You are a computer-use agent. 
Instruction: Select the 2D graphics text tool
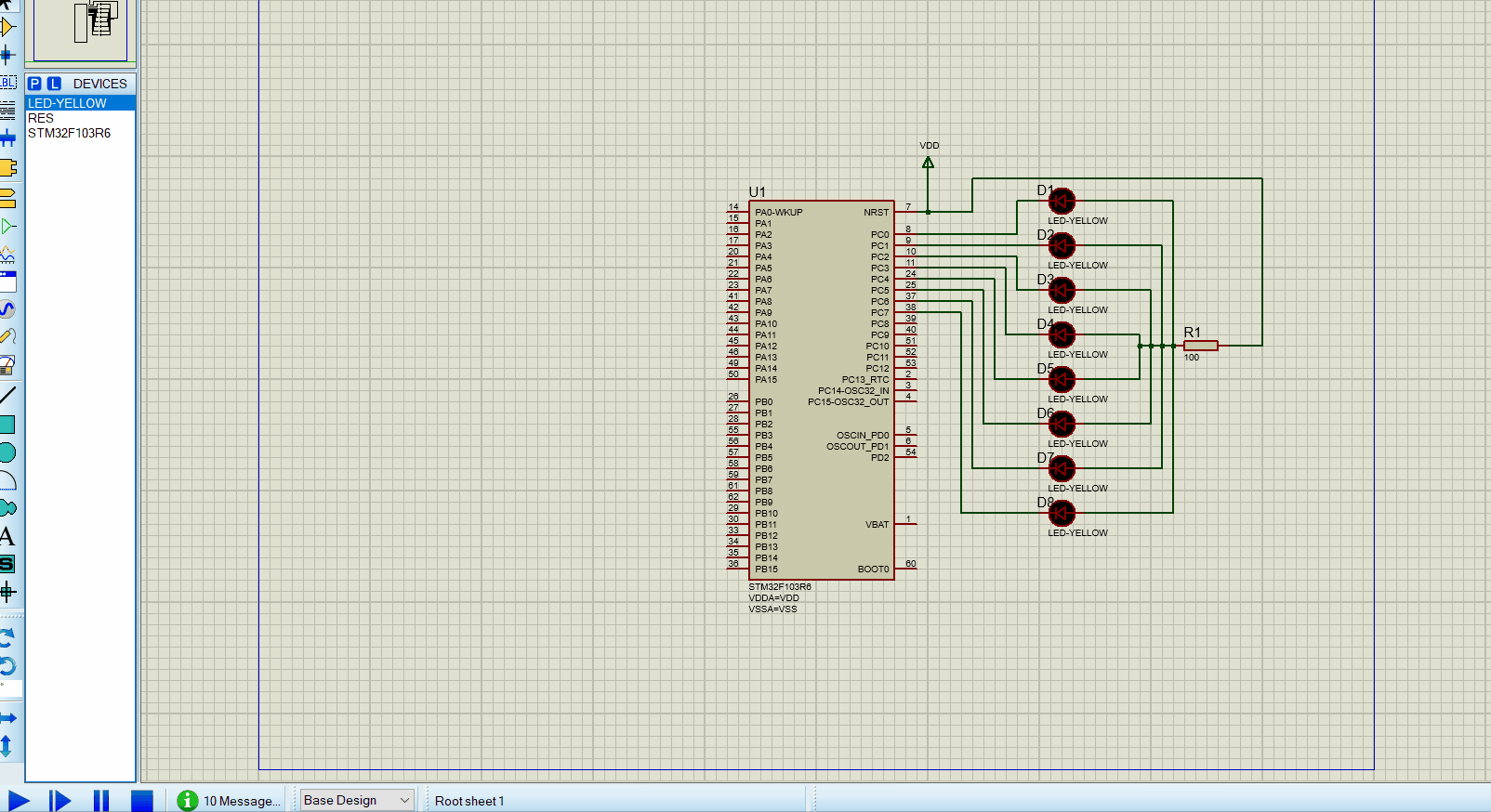[x=7, y=536]
